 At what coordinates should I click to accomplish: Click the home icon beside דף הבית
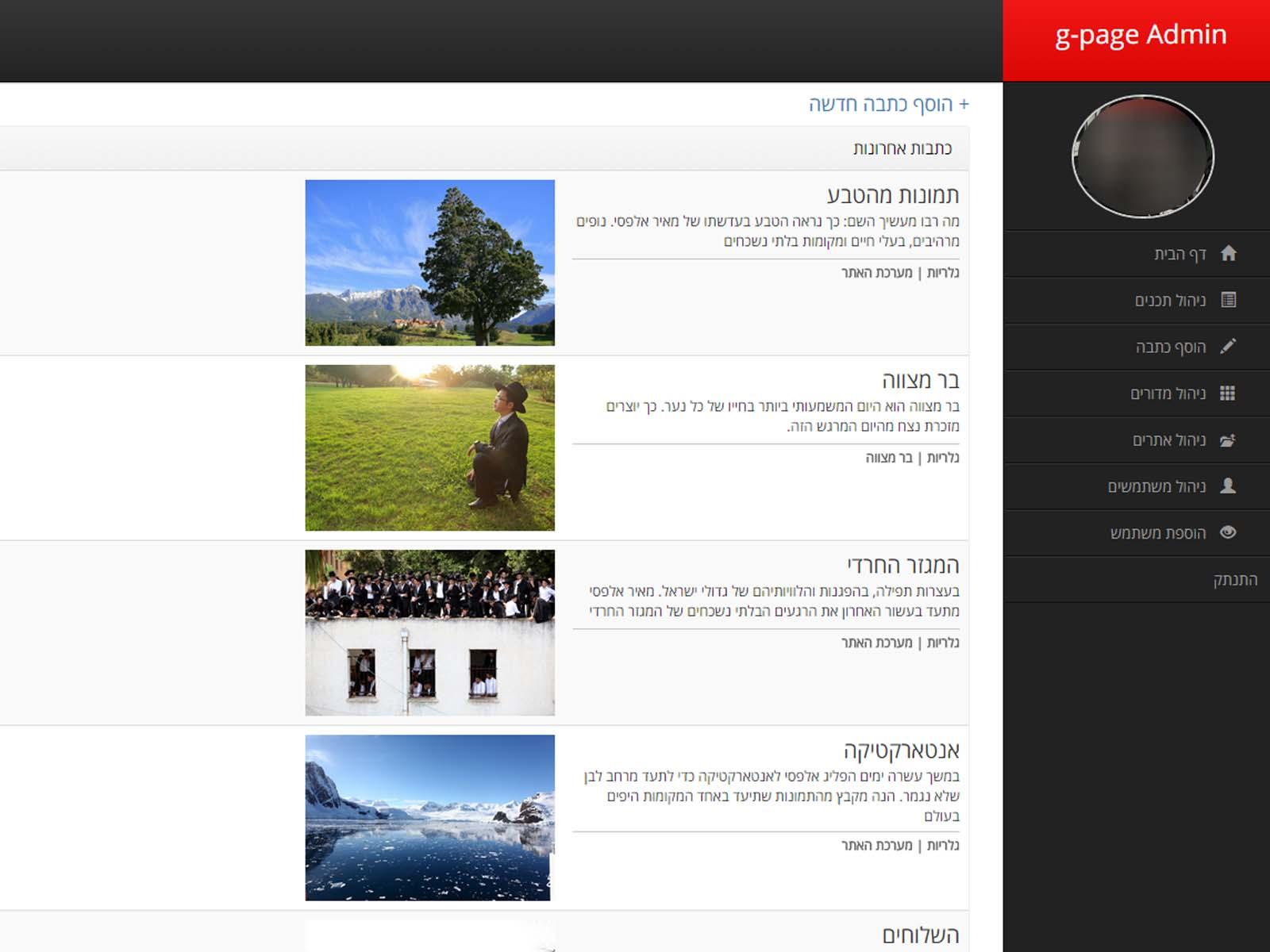1228,253
